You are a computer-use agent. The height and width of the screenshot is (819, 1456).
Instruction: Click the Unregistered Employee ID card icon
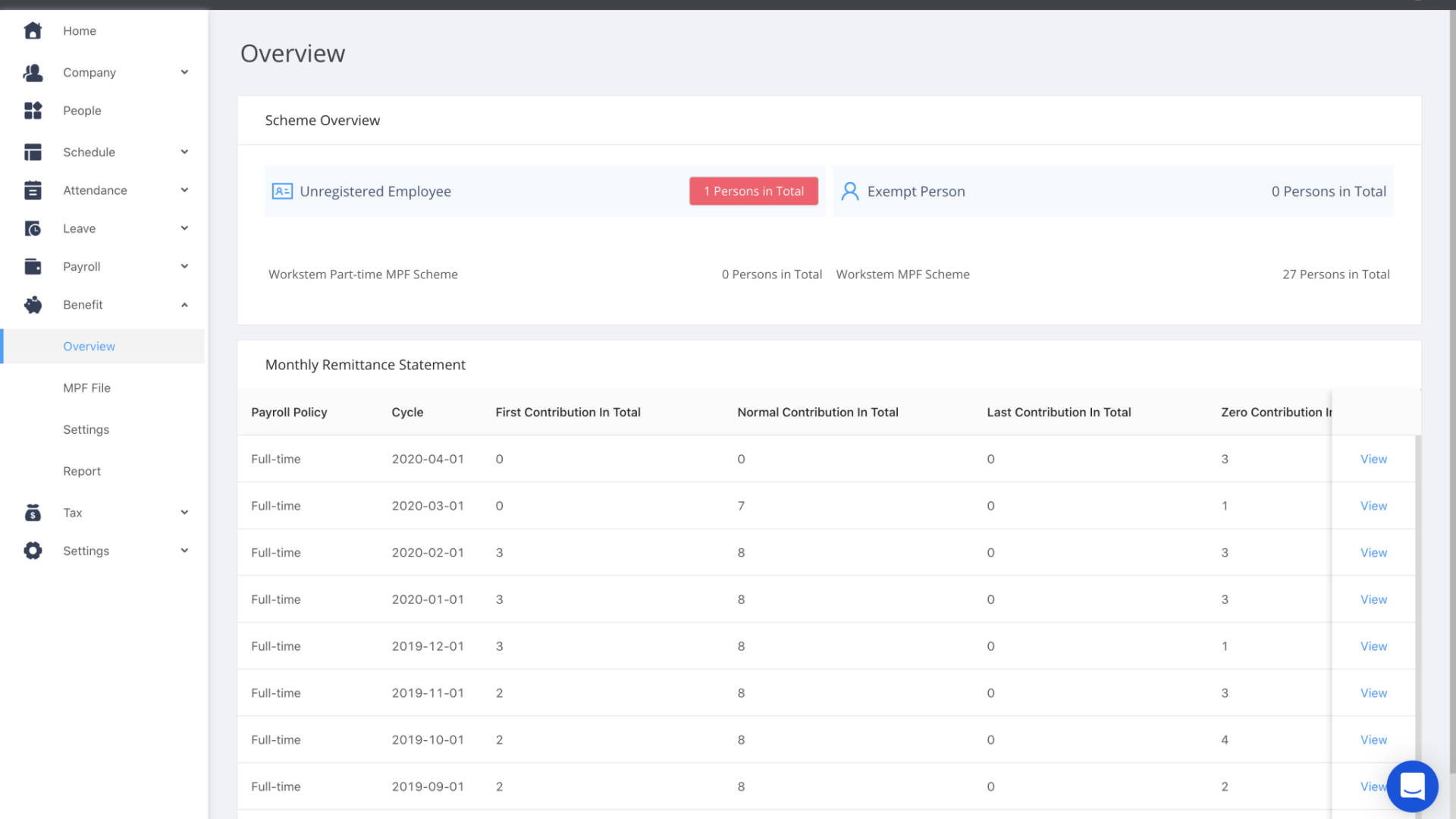pyautogui.click(x=282, y=191)
